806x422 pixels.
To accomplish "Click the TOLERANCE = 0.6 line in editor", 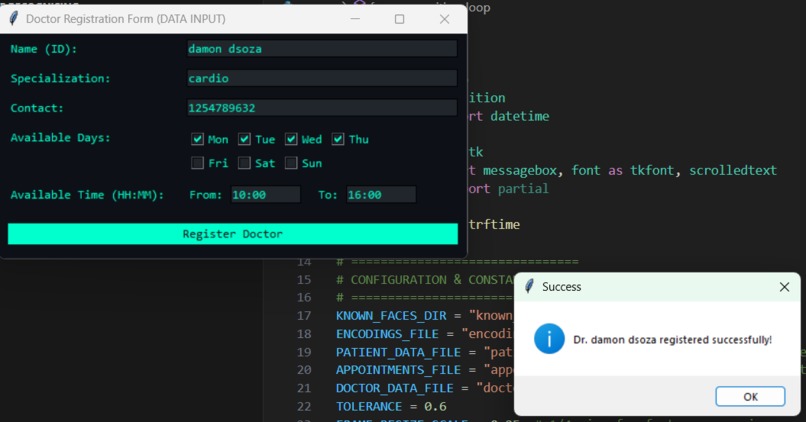I will pyautogui.click(x=391, y=407).
